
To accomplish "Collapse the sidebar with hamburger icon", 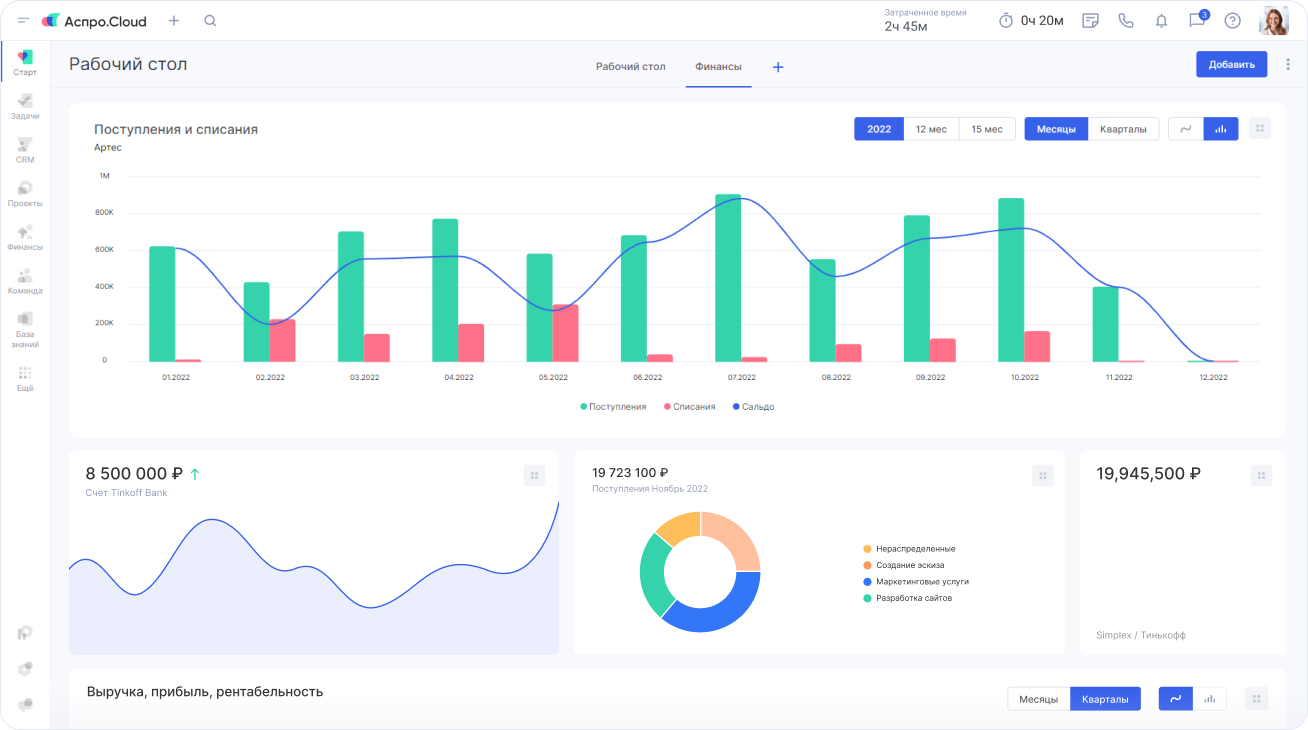I will click(23, 21).
